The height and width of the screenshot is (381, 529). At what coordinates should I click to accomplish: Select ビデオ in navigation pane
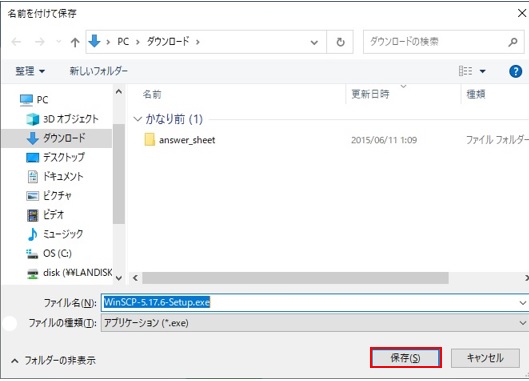click(45, 215)
